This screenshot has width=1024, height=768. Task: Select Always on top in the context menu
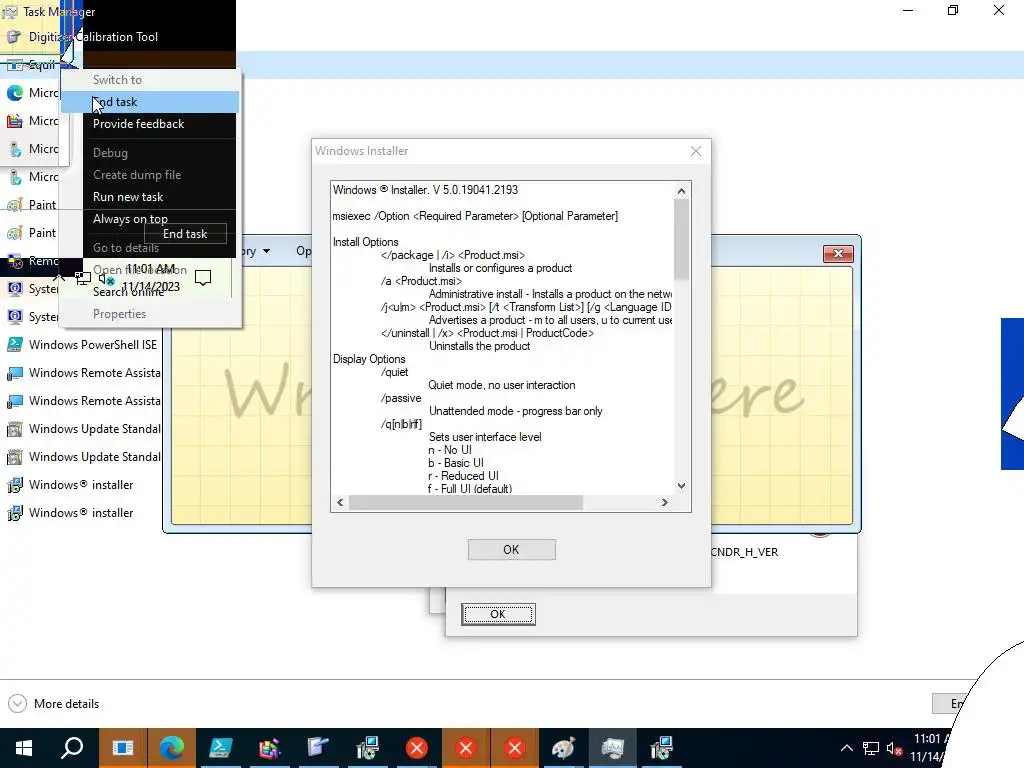[130, 219]
